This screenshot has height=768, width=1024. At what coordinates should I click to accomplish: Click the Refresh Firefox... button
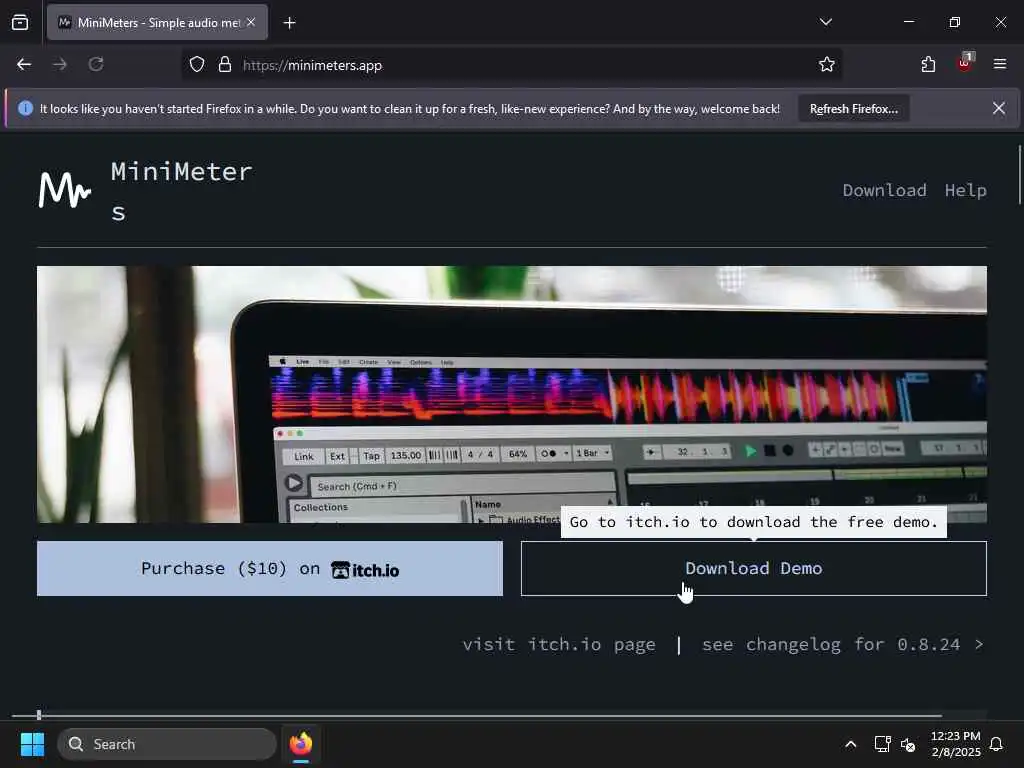click(854, 109)
